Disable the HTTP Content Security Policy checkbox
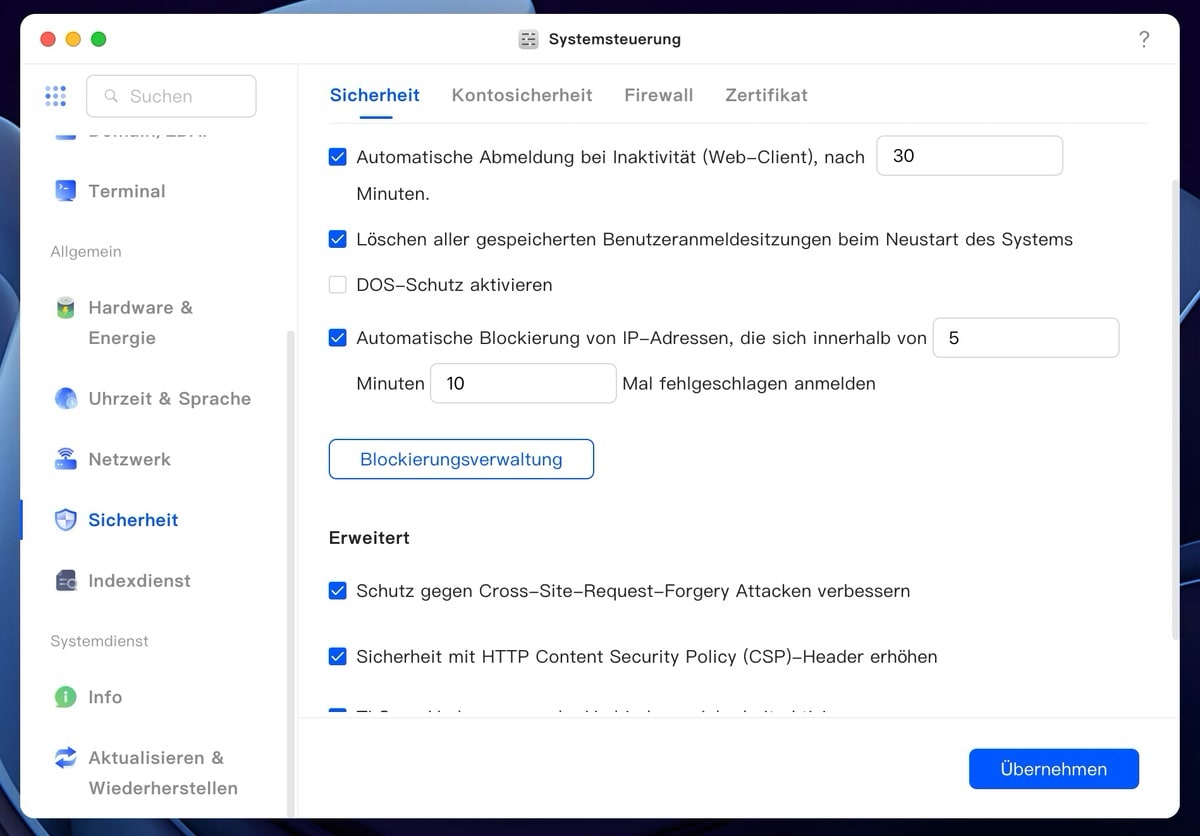The height and width of the screenshot is (836, 1200). pos(338,657)
